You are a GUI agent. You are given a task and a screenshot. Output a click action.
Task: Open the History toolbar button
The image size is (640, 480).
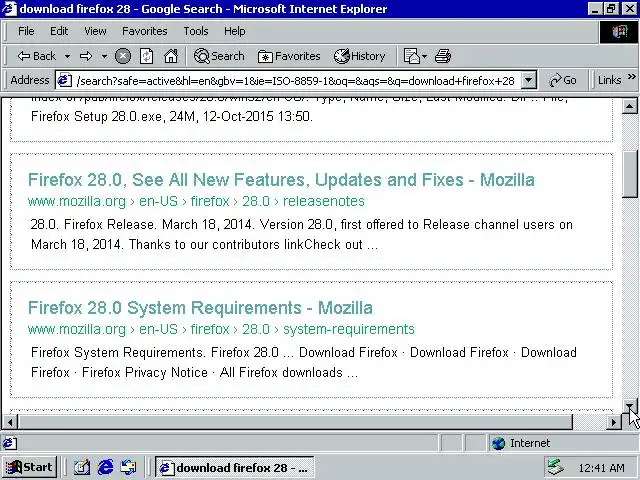(x=360, y=56)
